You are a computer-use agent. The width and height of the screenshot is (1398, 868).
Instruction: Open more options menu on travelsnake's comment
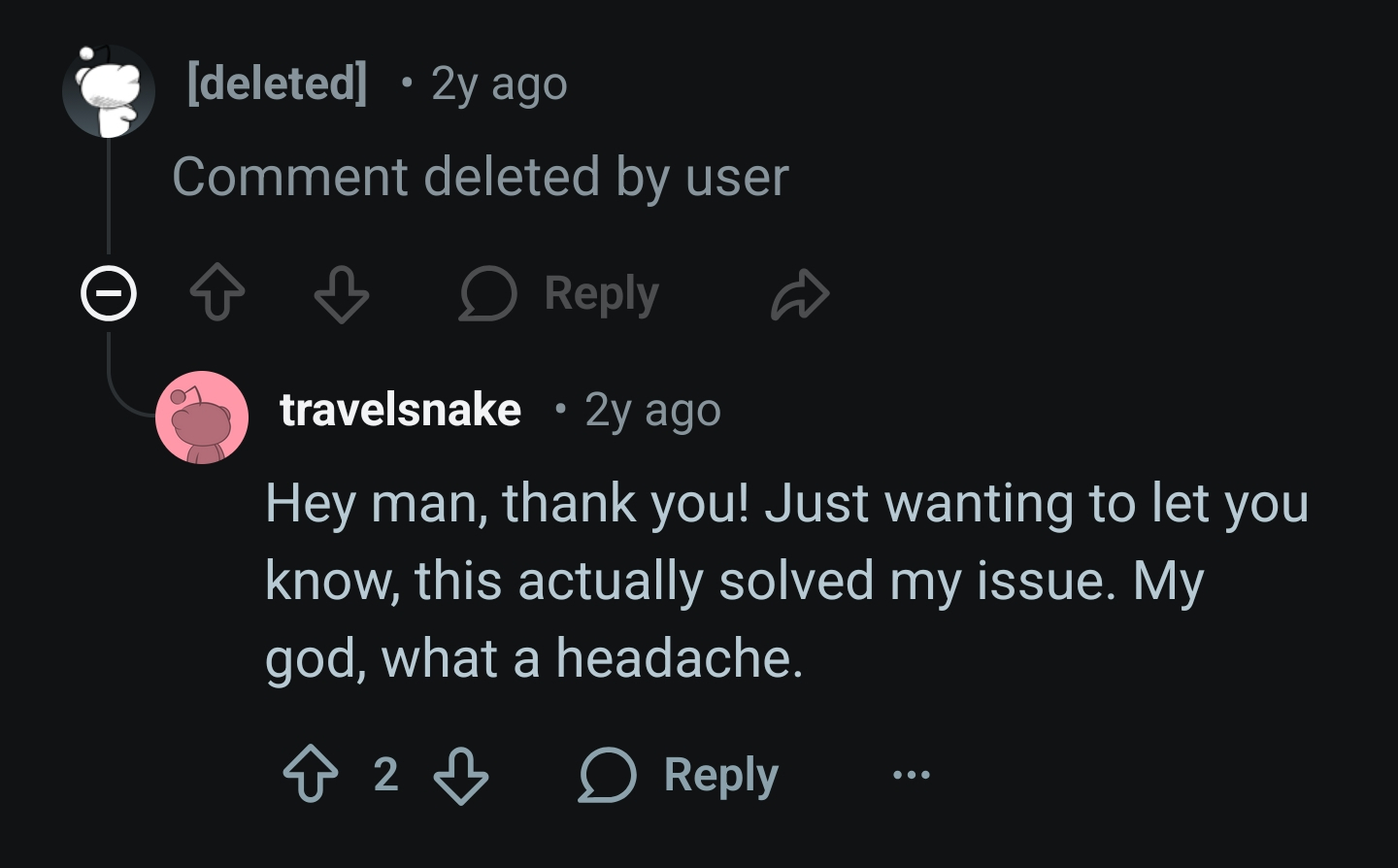click(911, 775)
